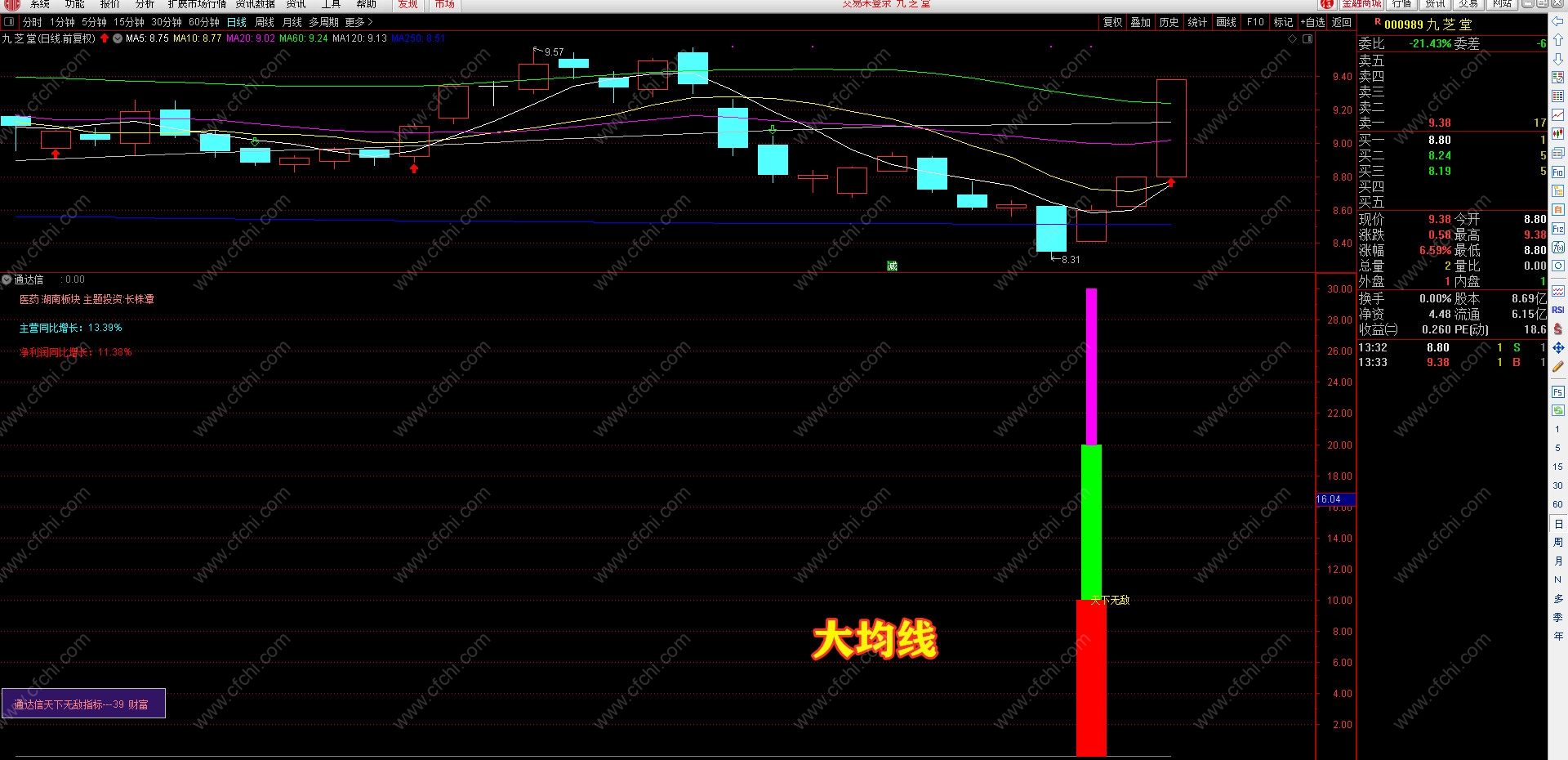
Task: Click the 减 marker under the price chart
Action: (x=892, y=266)
